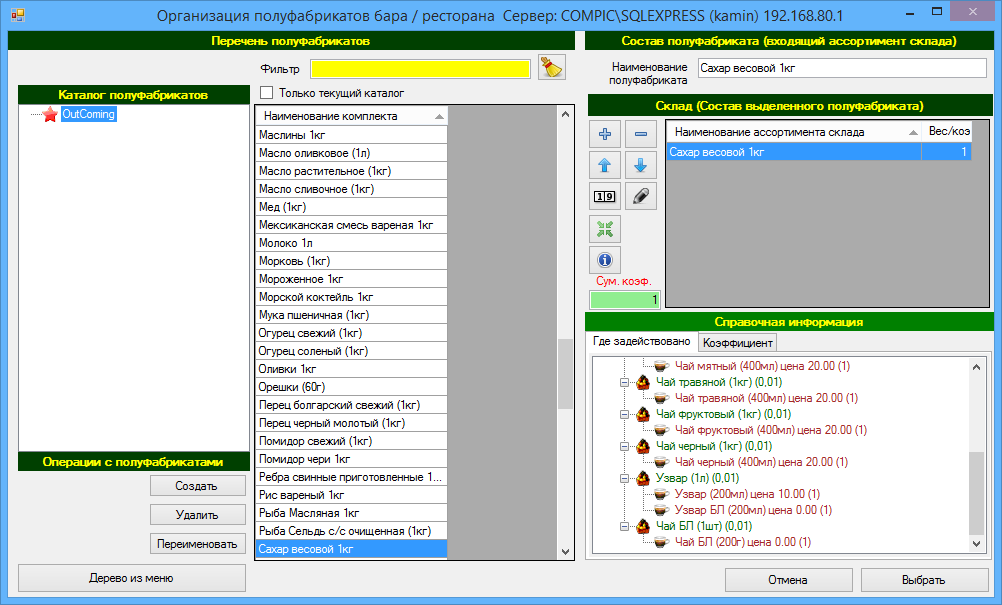Image resolution: width=1002 pixels, height=605 pixels.
Task: Select row Морской коктейль 1кг
Action: click(351, 297)
